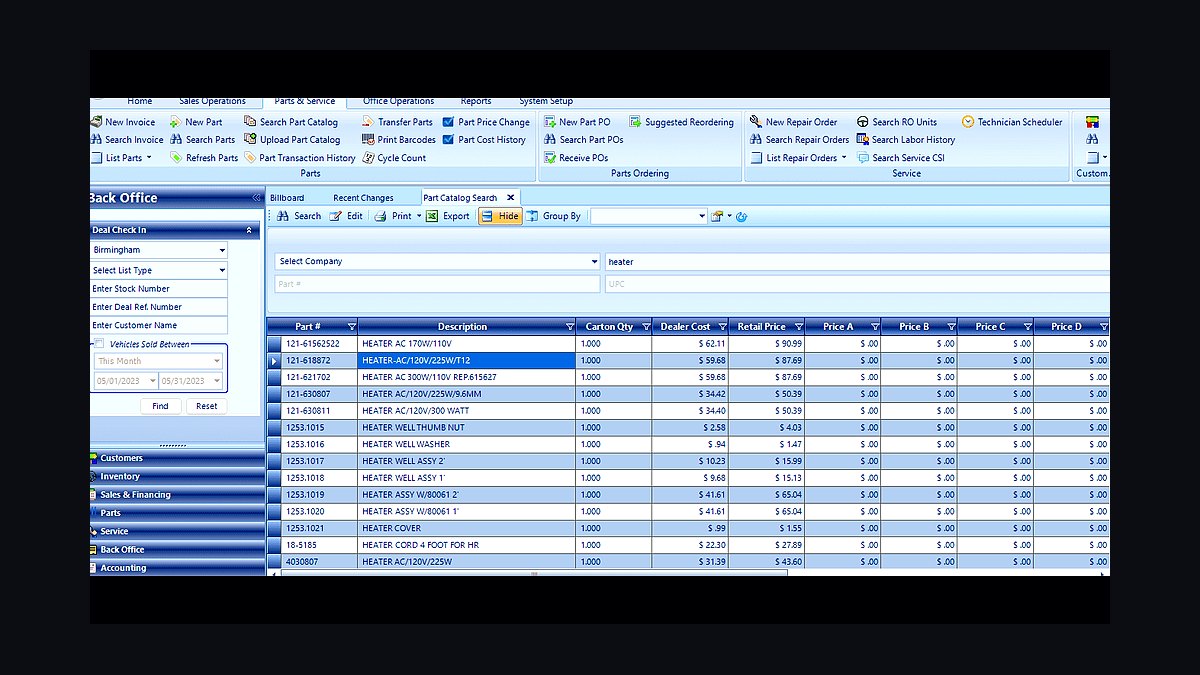Screen dimensions: 1200x675
Task: Select the HEATER COVER row description
Action: tap(466, 528)
